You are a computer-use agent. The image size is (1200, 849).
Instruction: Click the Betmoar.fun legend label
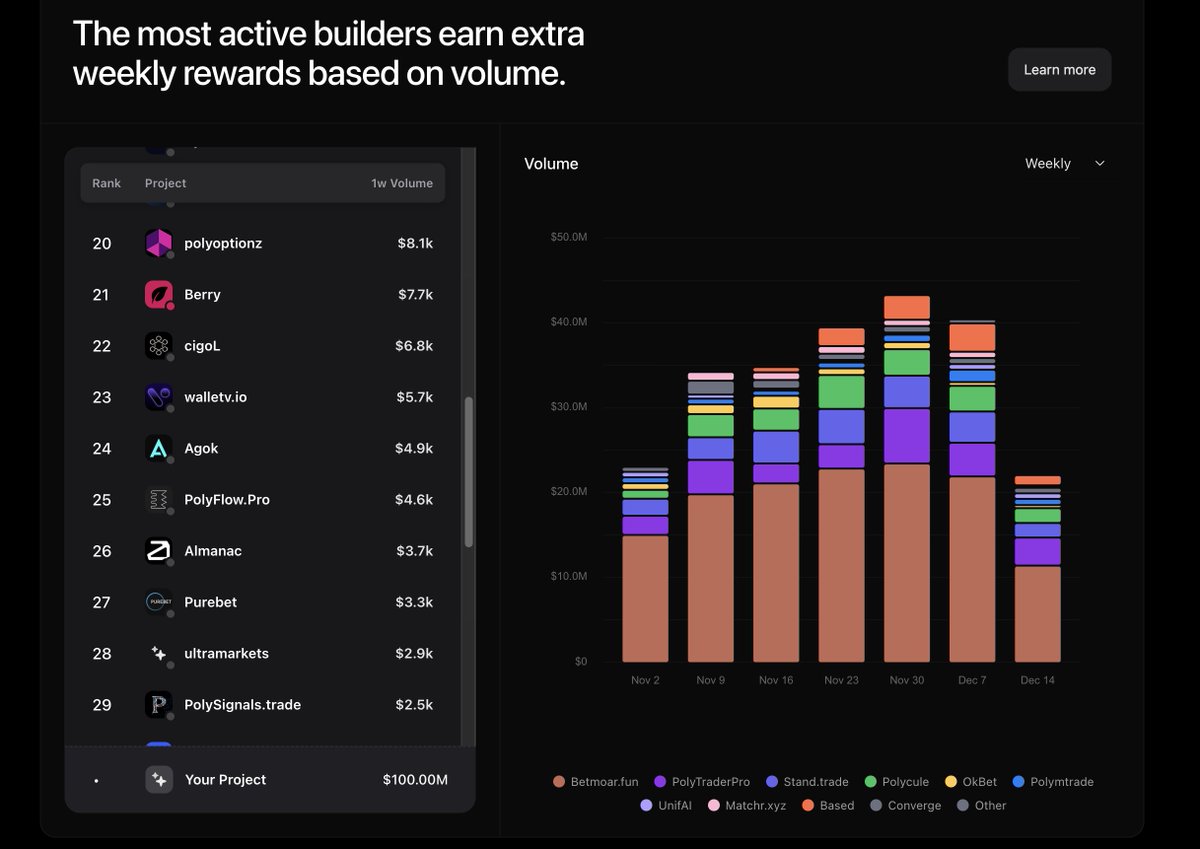click(x=603, y=782)
